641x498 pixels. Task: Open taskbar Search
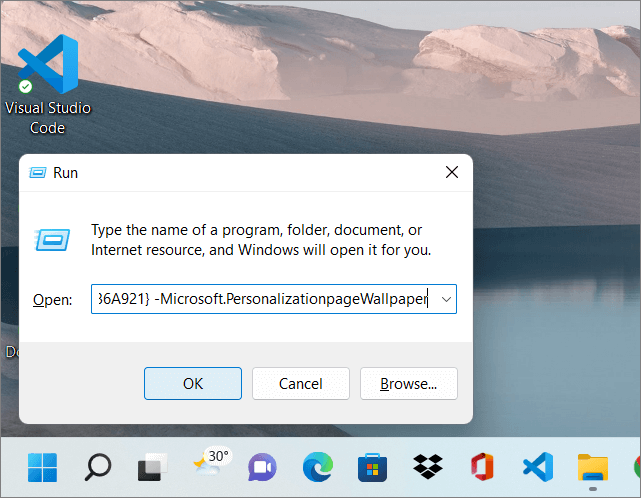(98, 467)
